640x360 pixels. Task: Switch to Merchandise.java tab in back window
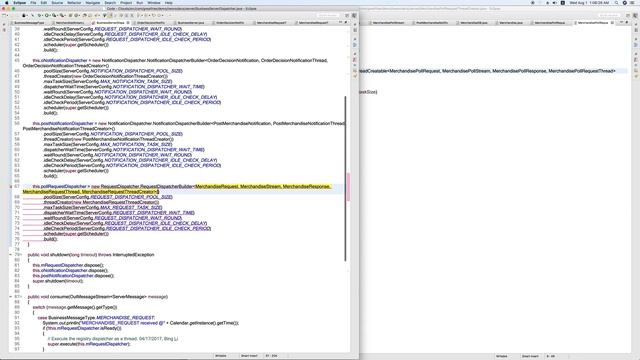(511, 23)
